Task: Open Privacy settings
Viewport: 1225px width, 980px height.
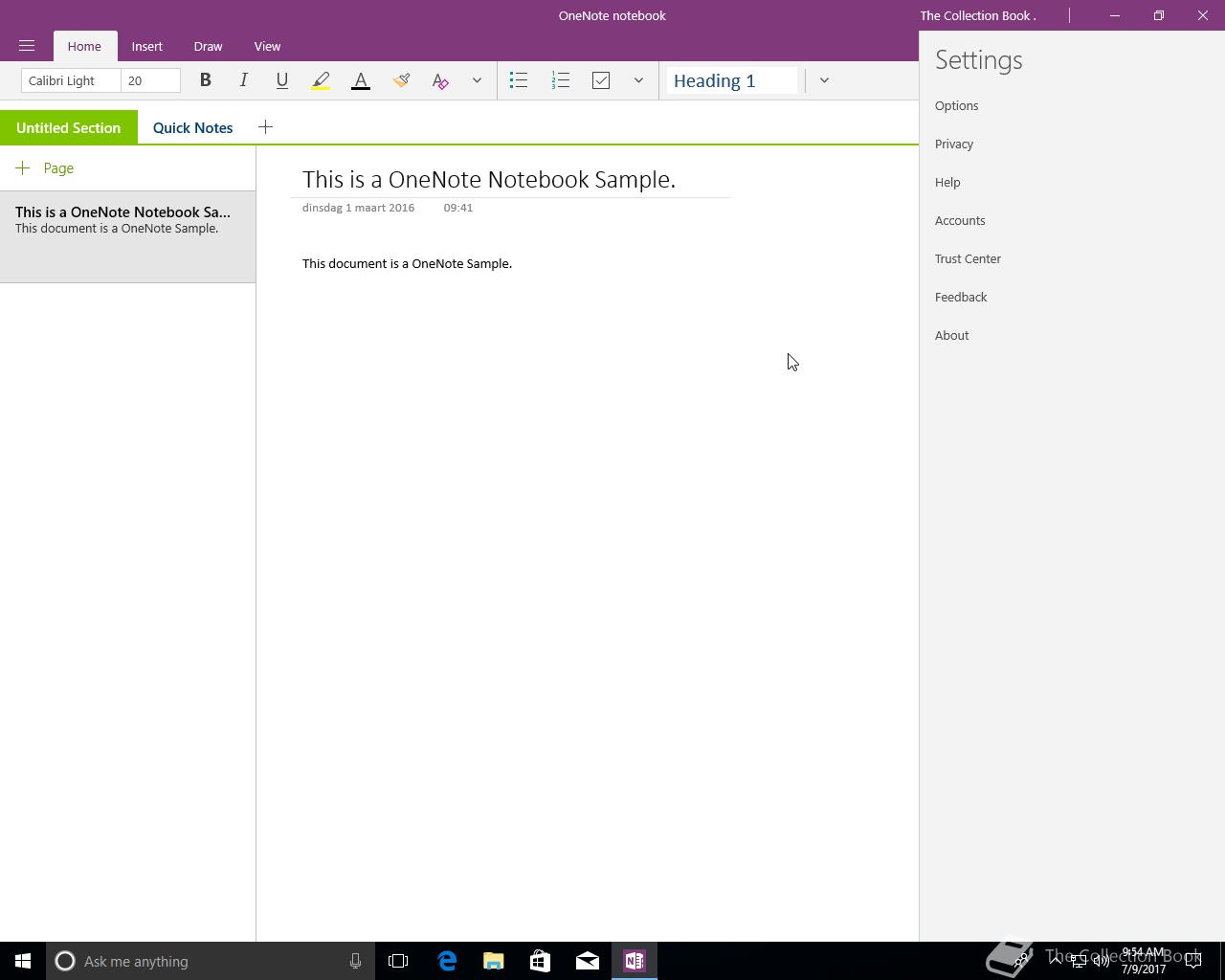Action: tap(954, 144)
